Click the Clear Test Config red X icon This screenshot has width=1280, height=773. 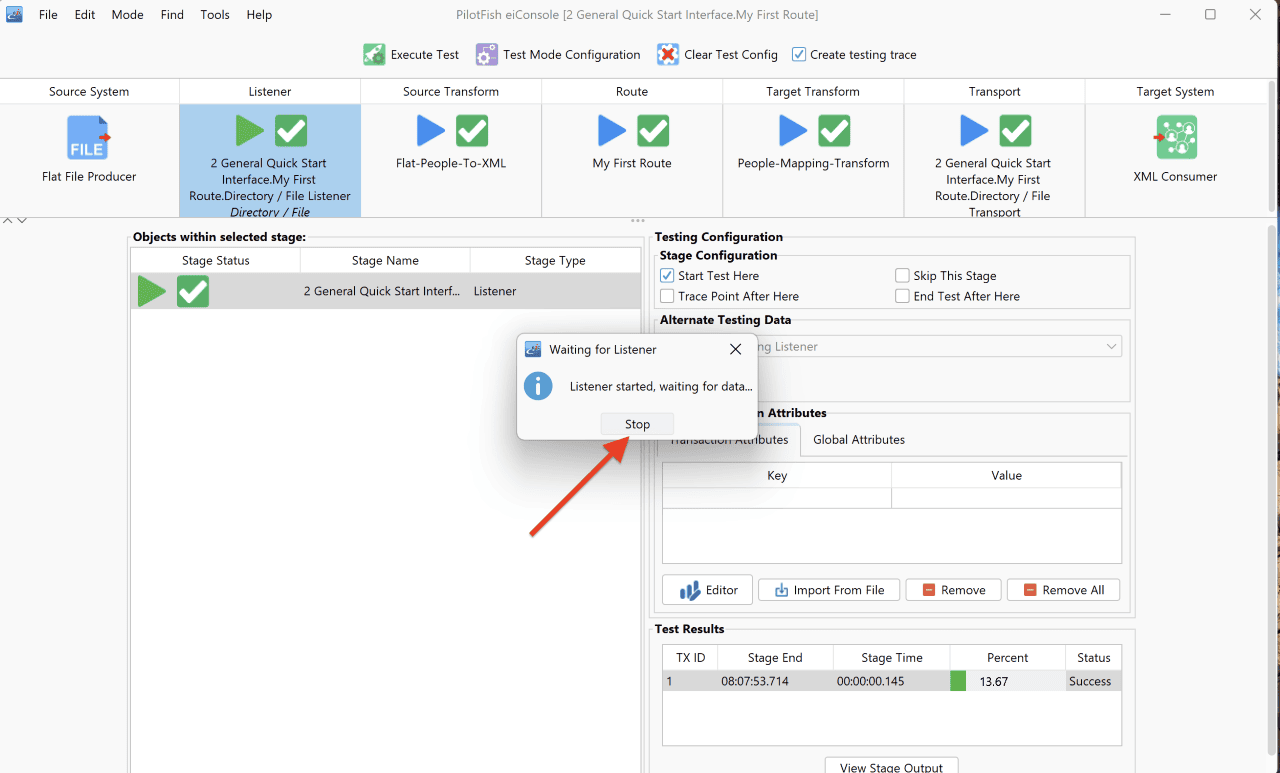668,55
